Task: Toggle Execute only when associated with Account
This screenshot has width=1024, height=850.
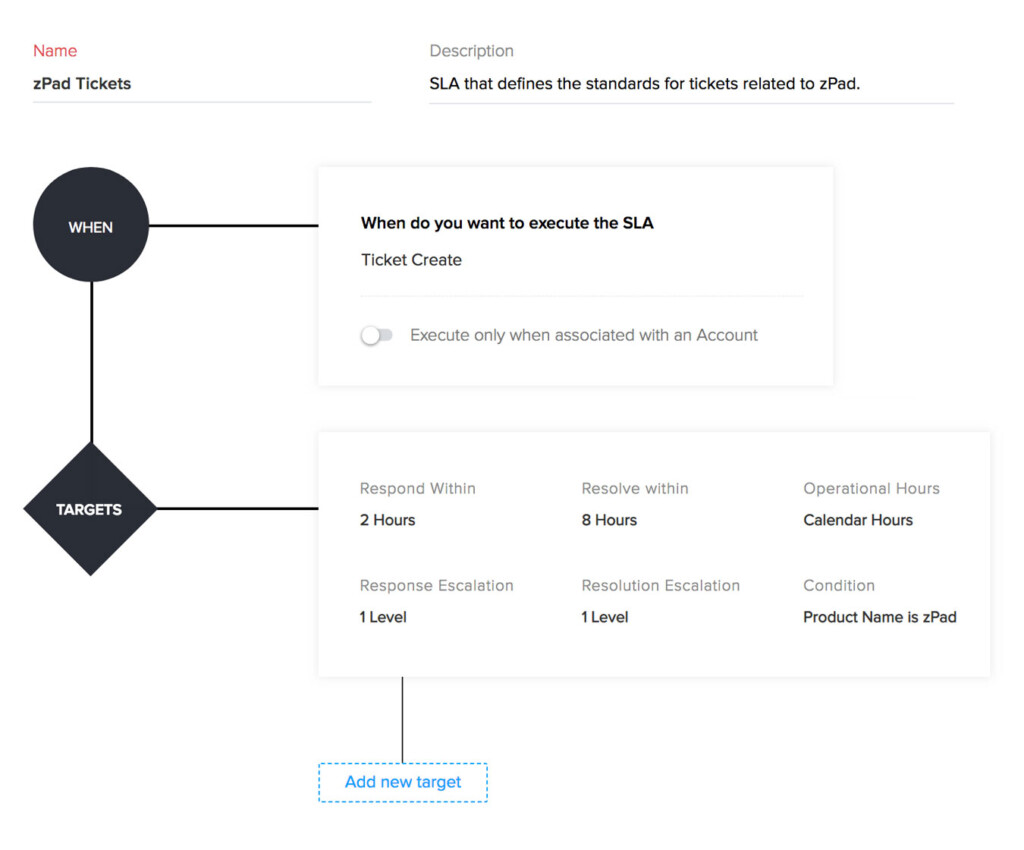Action: coord(377,336)
